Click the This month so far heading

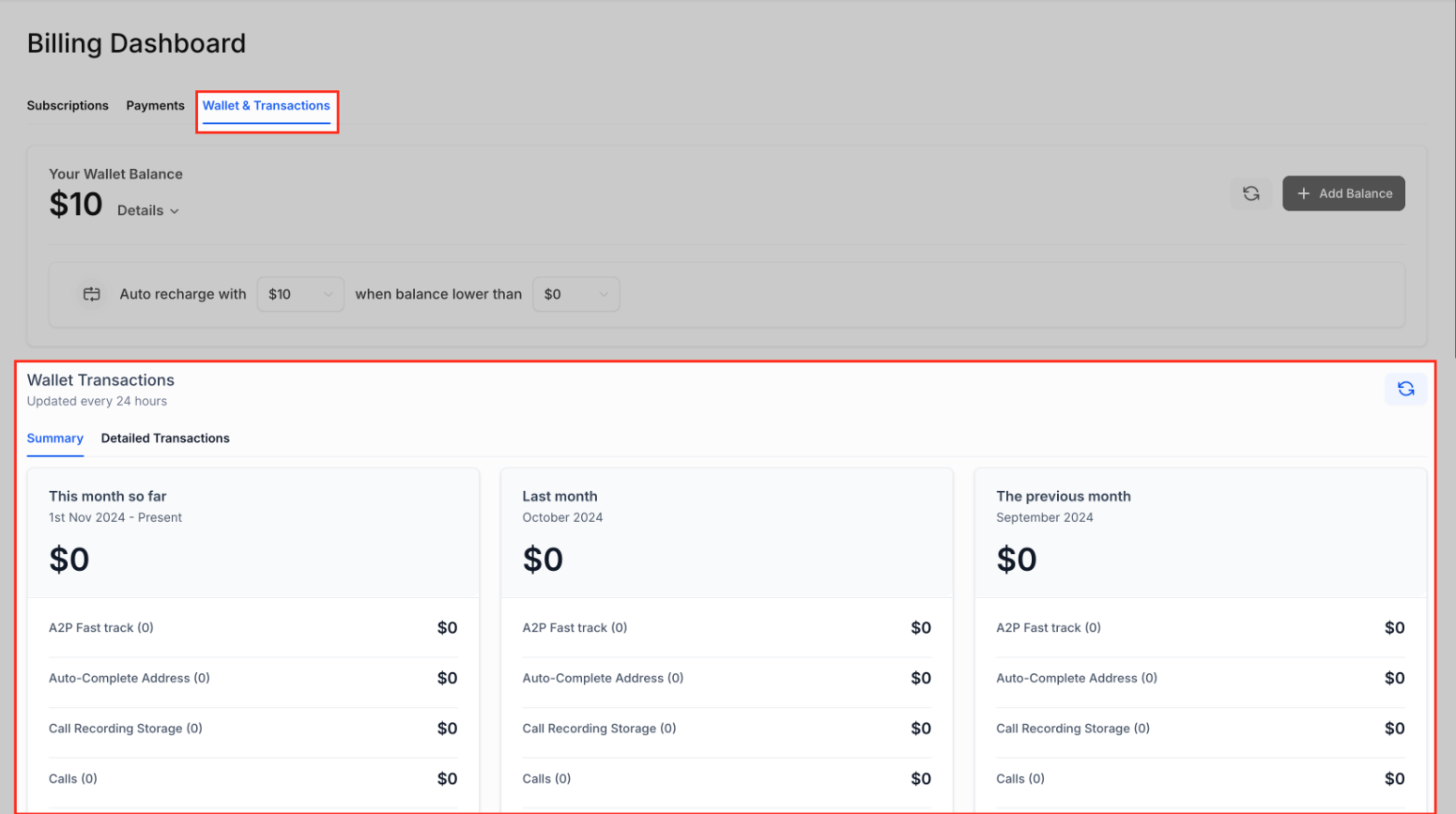coord(108,496)
